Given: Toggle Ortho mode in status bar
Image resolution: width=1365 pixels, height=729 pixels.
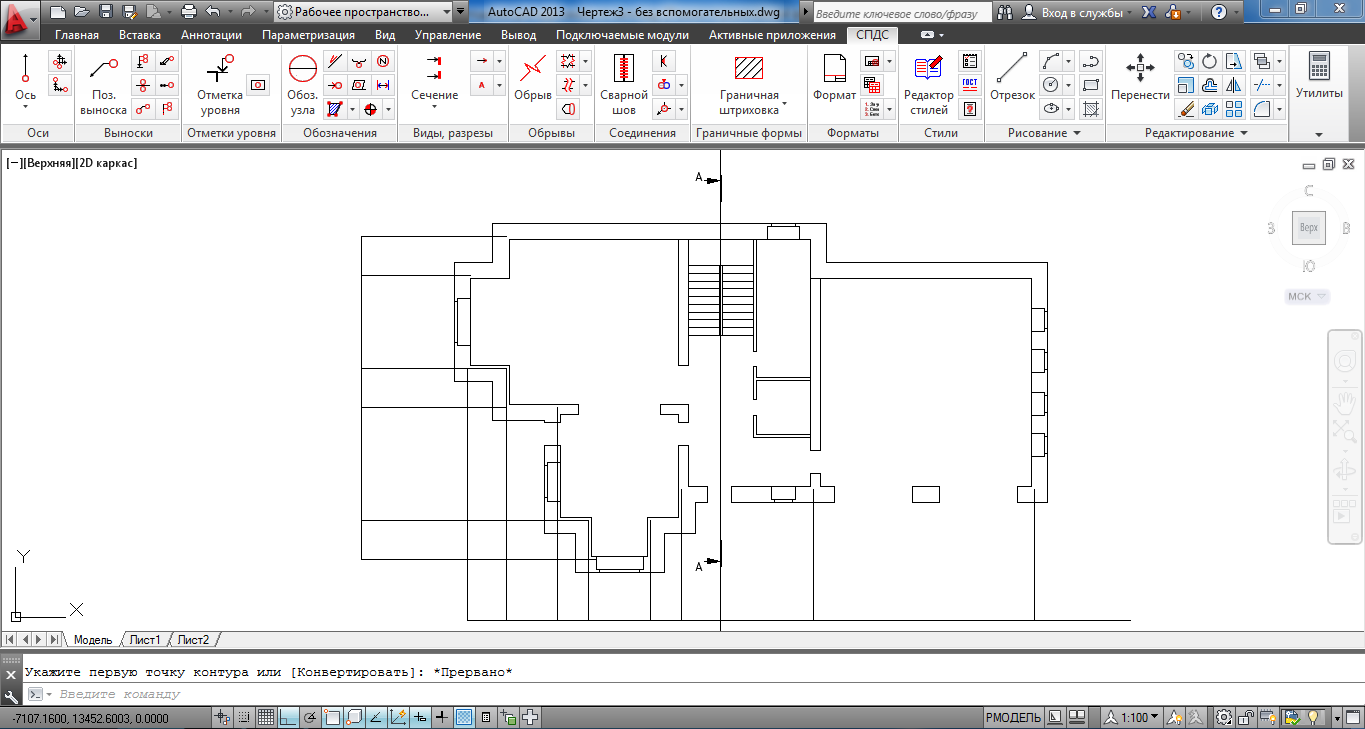Looking at the screenshot, I should click(x=288, y=717).
